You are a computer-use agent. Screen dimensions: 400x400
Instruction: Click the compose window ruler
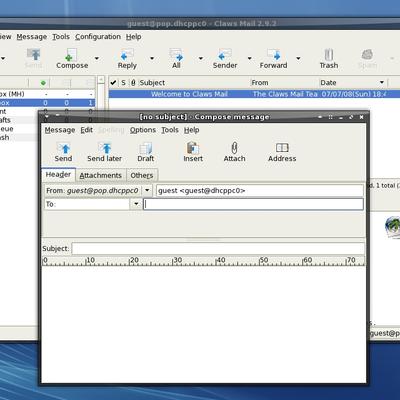203,261
